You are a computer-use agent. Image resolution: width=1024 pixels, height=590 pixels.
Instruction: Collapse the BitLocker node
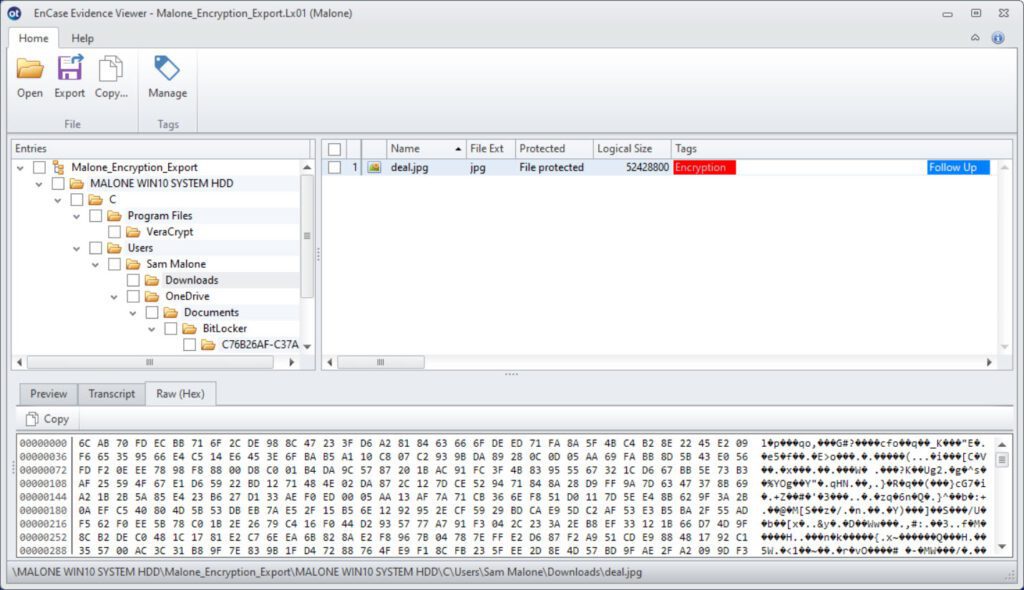click(152, 329)
